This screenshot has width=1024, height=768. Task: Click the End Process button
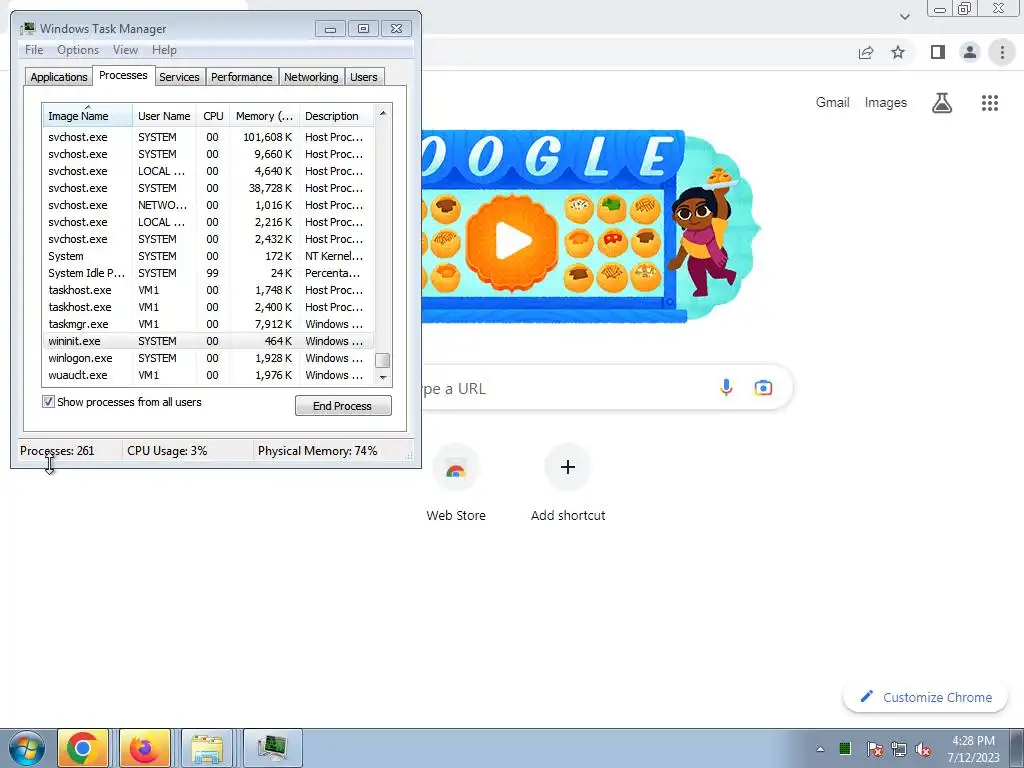tap(343, 406)
